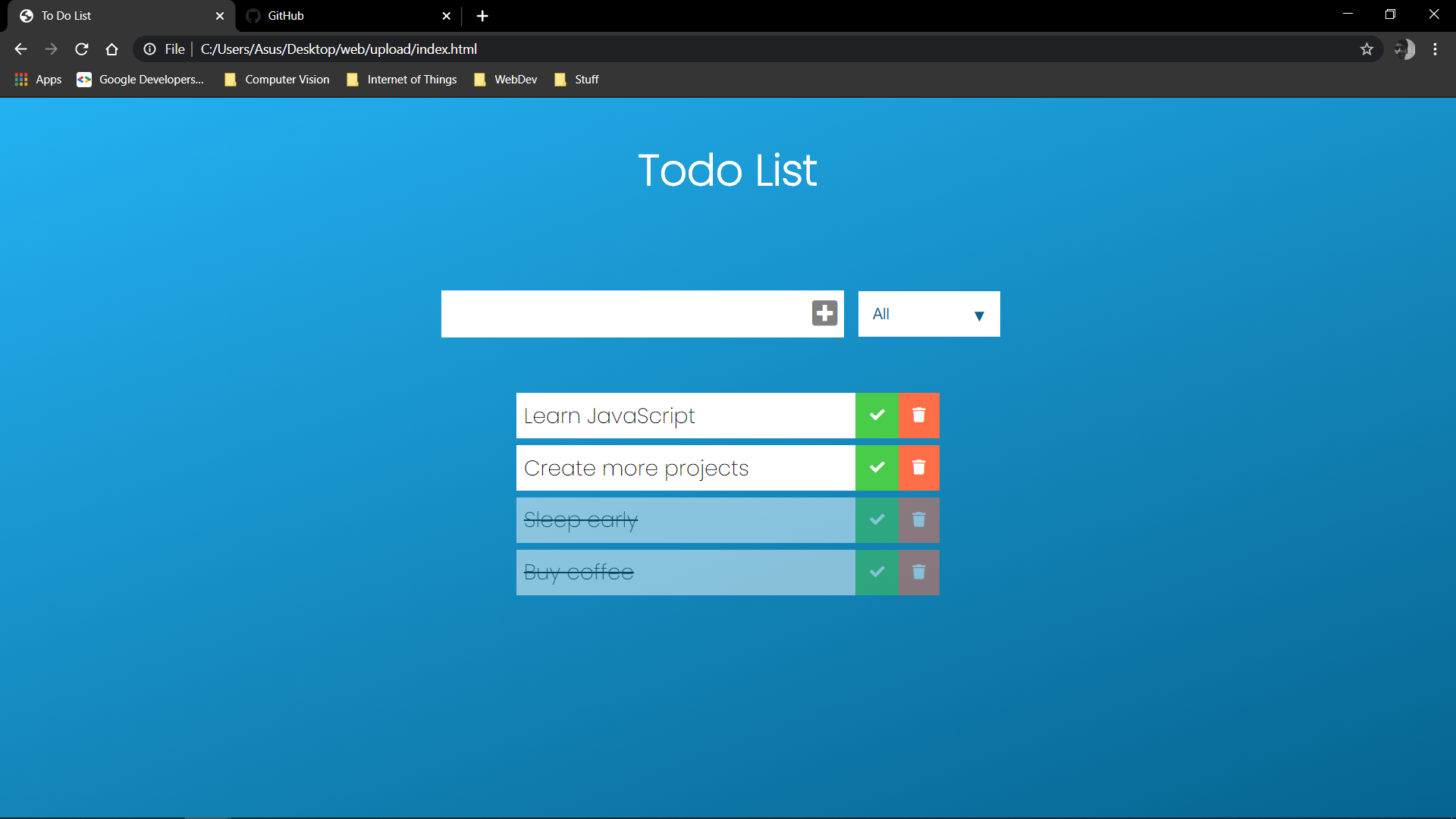
Task: Expand the WebDev bookmarks folder
Action: coord(506,80)
